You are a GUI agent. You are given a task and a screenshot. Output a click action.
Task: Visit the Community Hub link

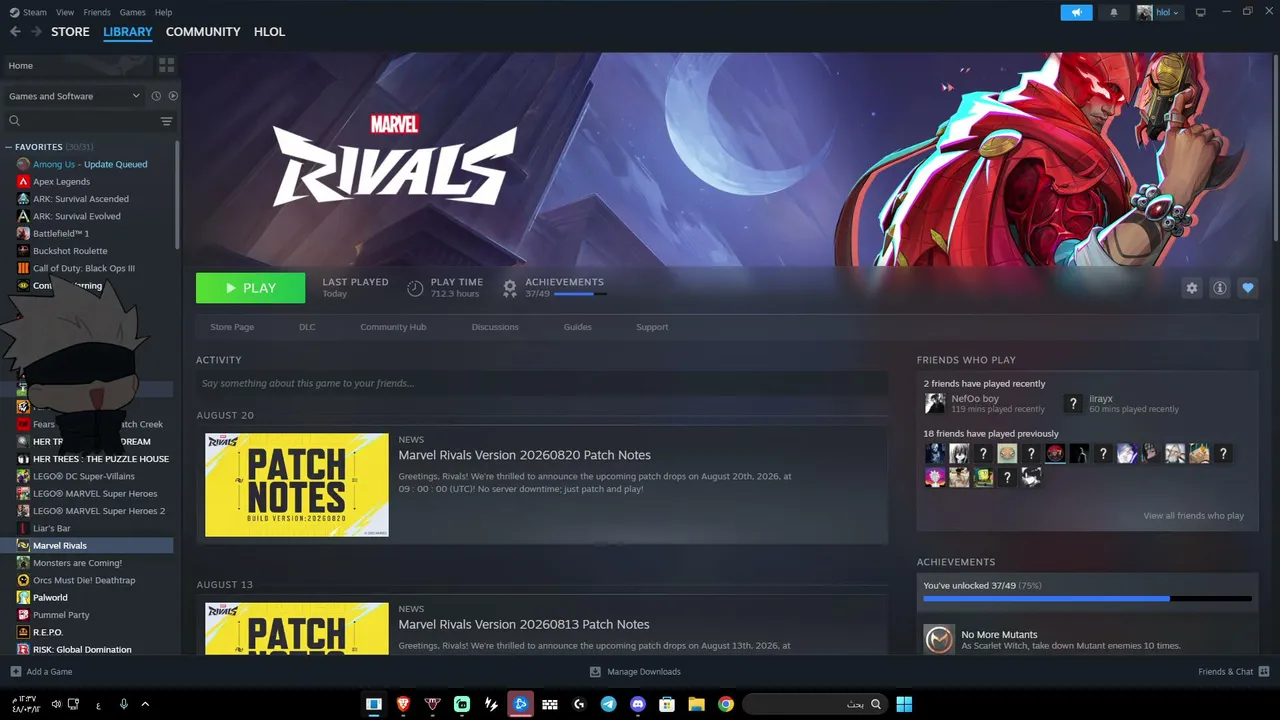(393, 327)
